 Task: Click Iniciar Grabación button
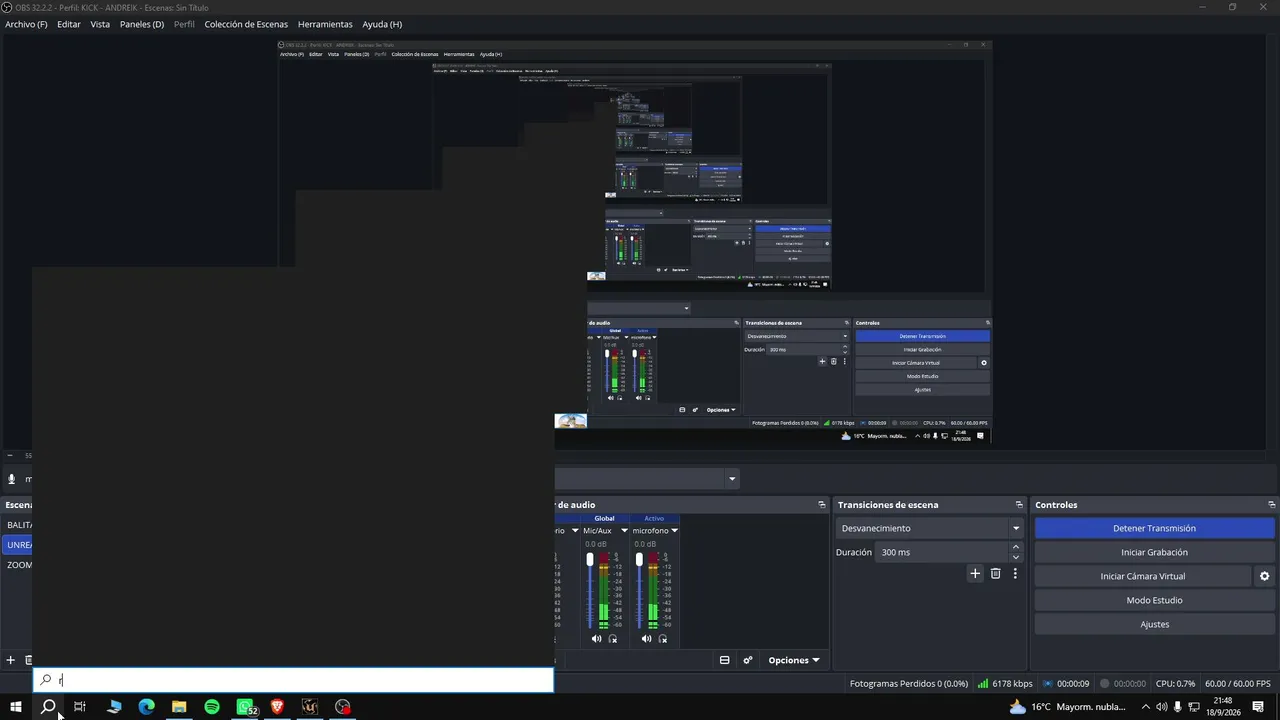pyautogui.click(x=1154, y=552)
